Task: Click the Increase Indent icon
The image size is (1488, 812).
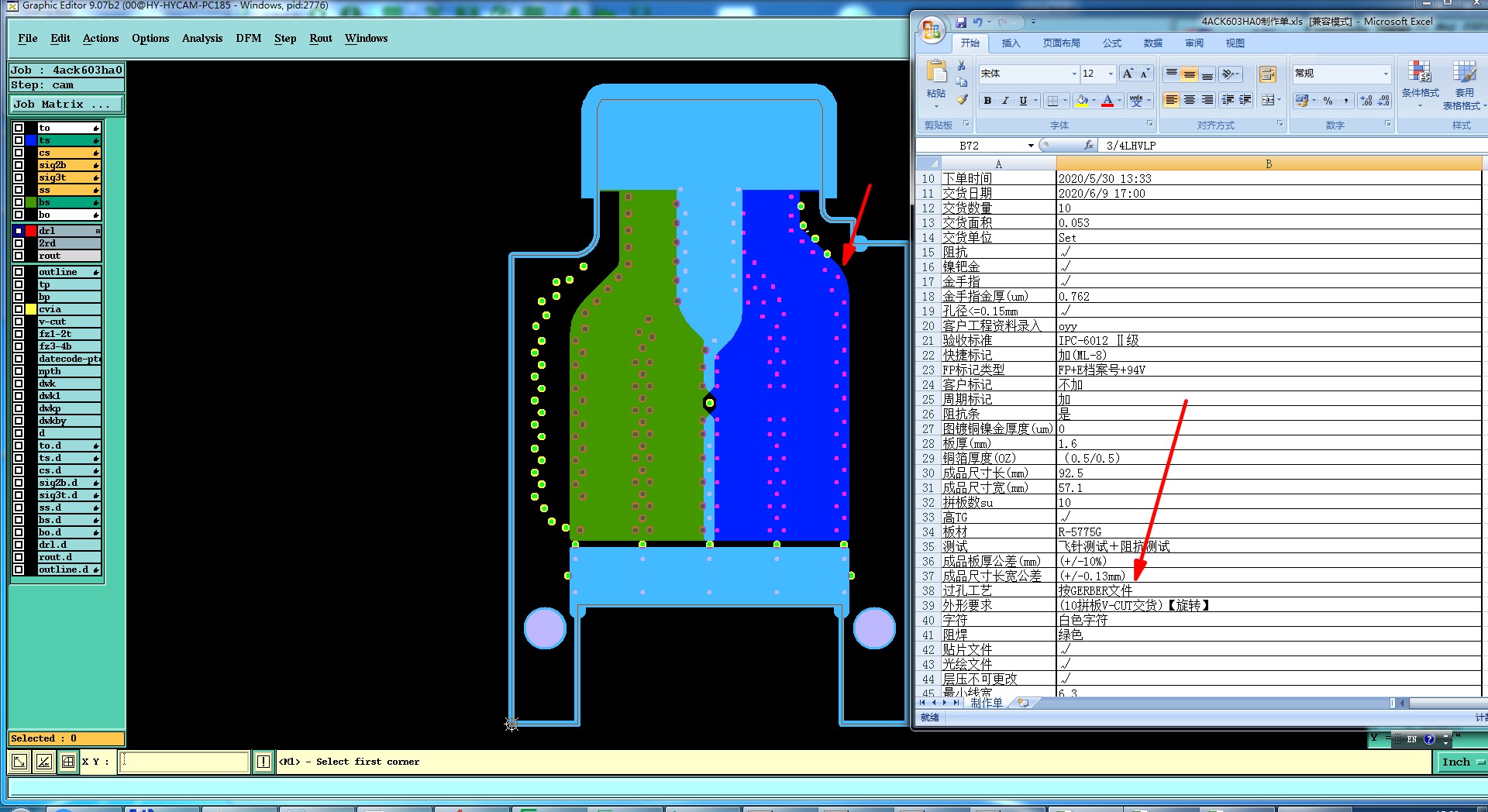Action: (1245, 100)
